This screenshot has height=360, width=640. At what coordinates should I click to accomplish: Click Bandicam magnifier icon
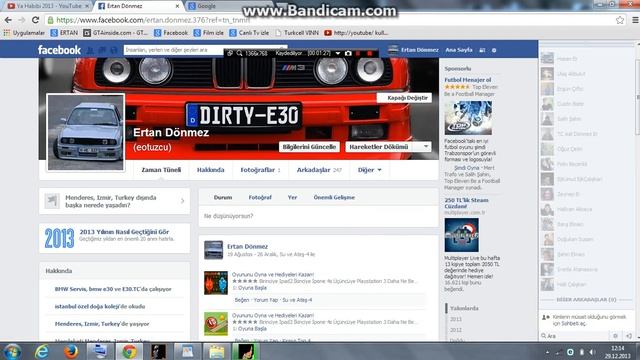click(x=239, y=53)
